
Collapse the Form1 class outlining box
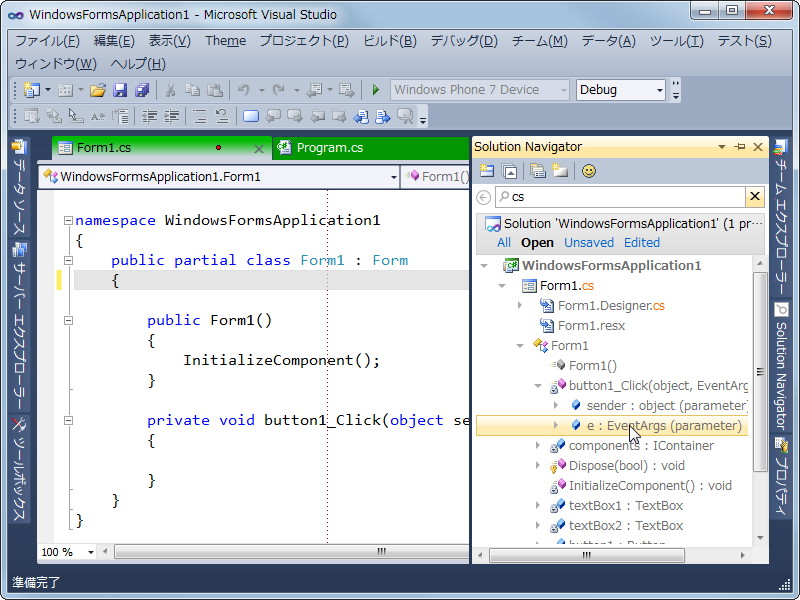68,260
